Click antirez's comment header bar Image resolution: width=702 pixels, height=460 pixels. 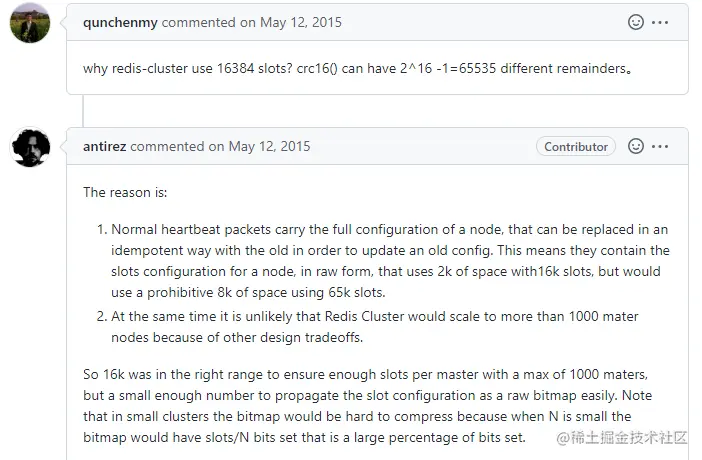[x=420, y=146]
